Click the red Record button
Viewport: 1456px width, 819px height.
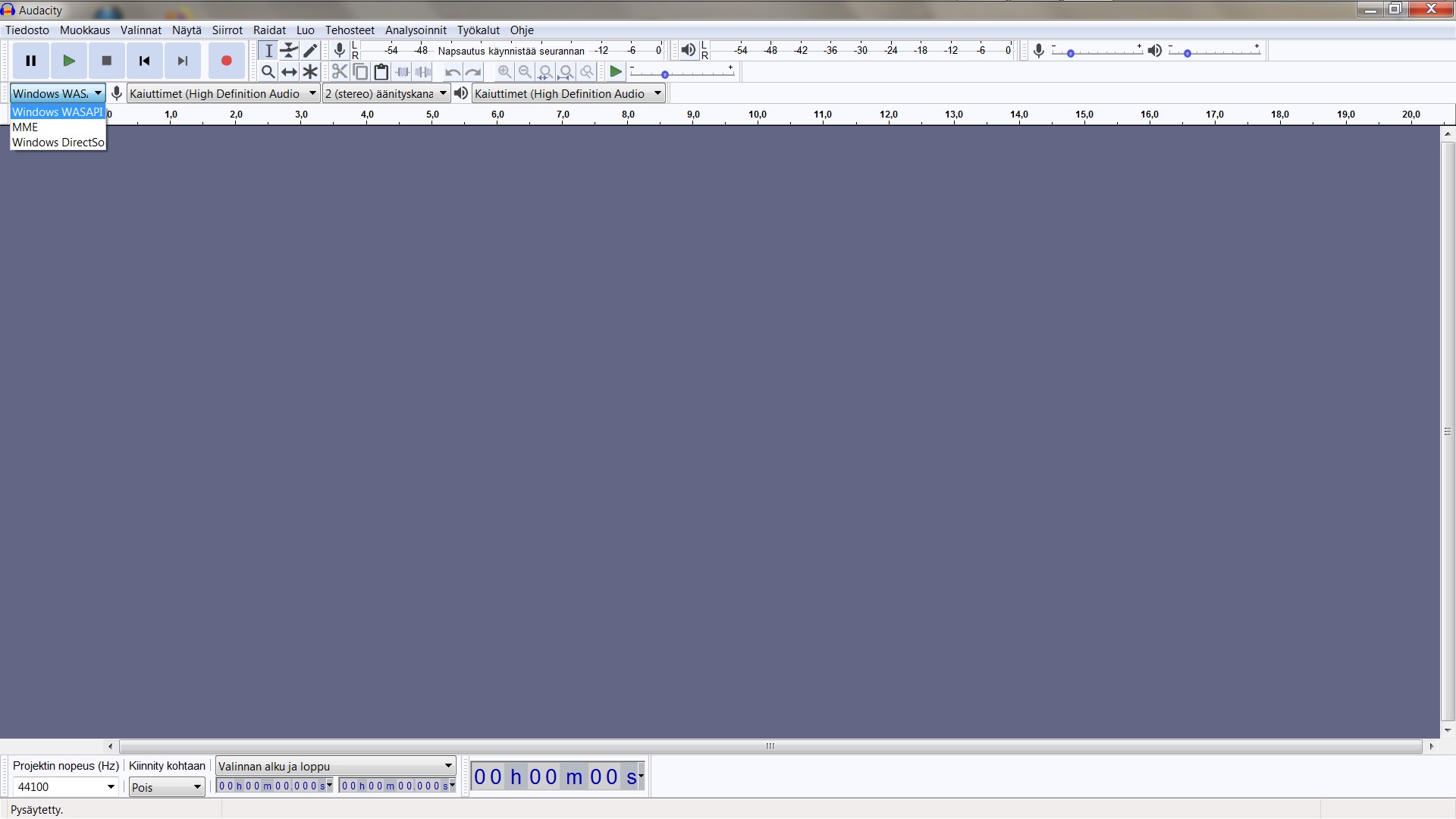pos(226,61)
